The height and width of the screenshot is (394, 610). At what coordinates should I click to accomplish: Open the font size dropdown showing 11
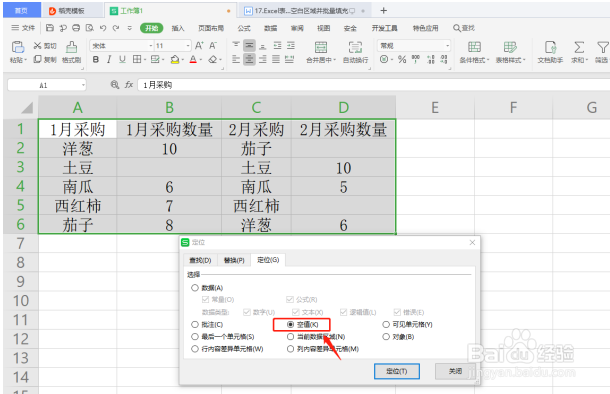[x=188, y=46]
